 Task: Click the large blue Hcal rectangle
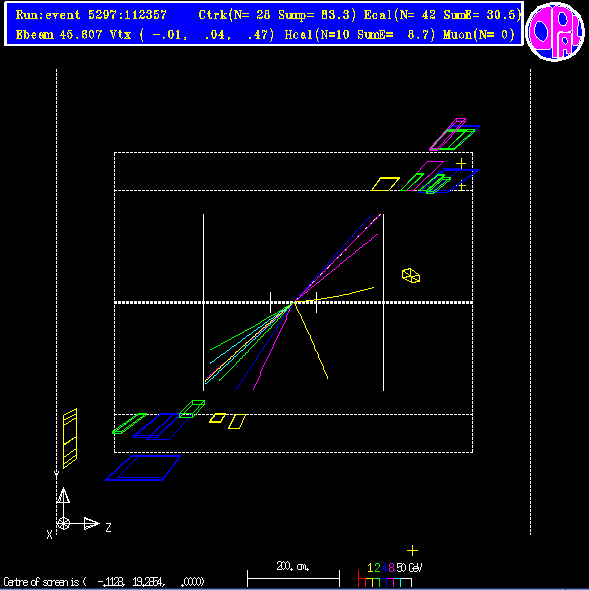click(143, 468)
